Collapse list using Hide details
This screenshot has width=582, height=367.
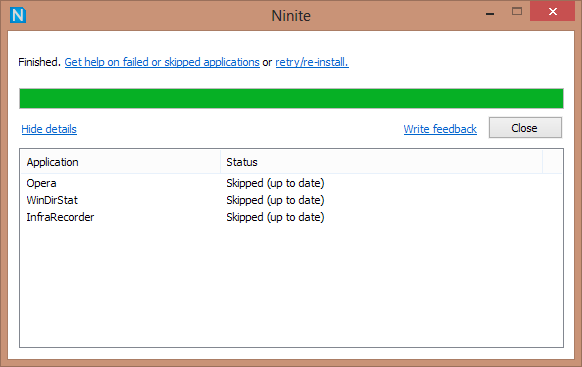pos(49,129)
